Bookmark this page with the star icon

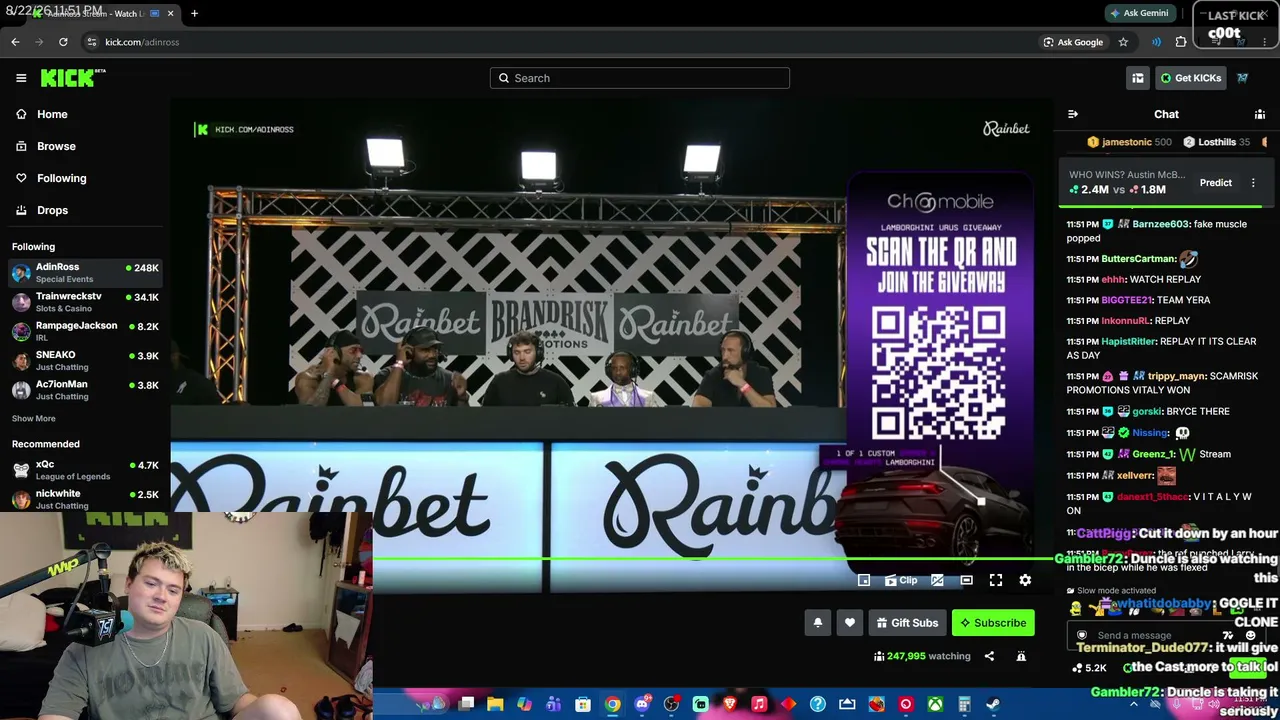1123,42
